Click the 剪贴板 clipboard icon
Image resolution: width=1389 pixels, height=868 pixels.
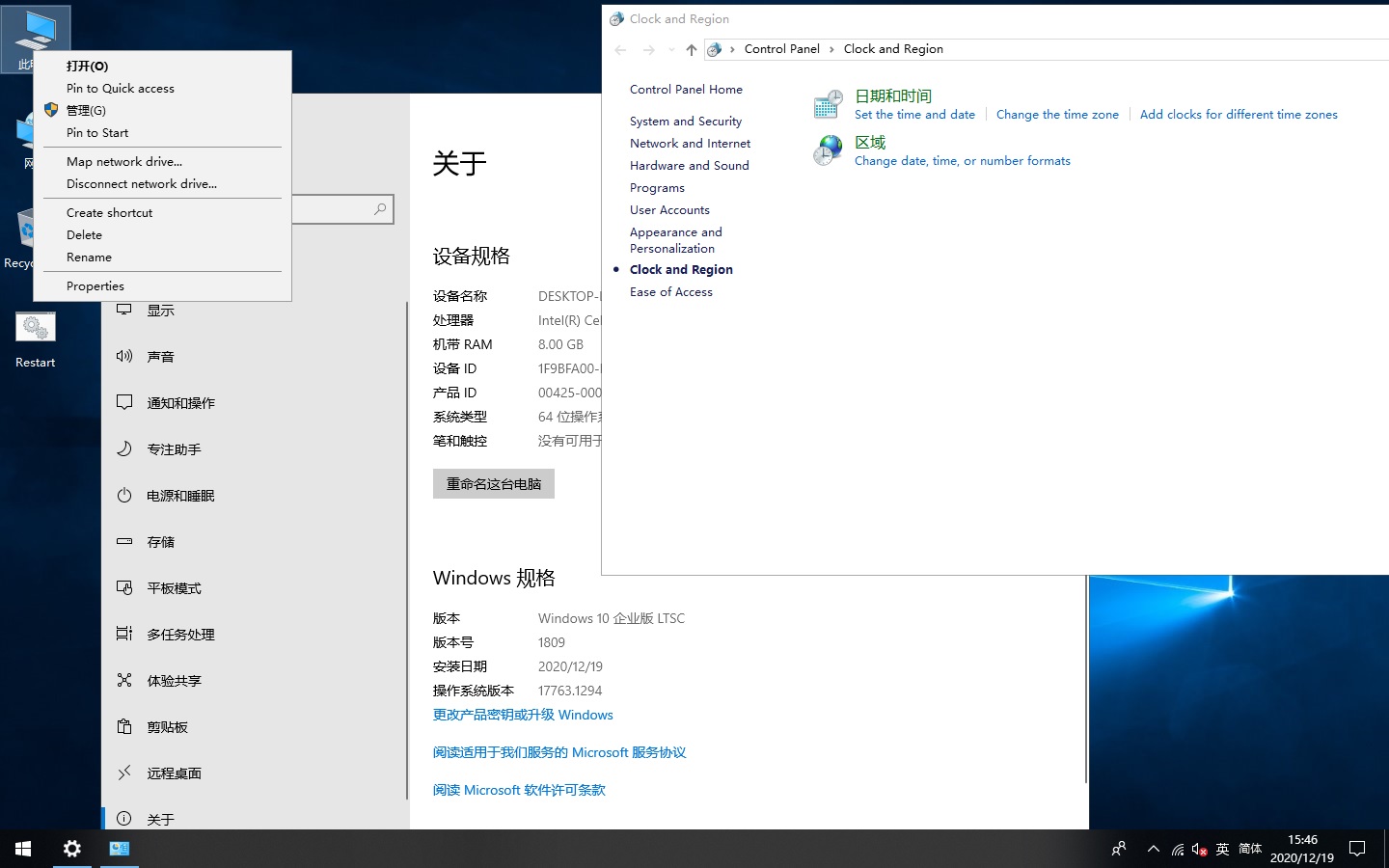coord(124,726)
